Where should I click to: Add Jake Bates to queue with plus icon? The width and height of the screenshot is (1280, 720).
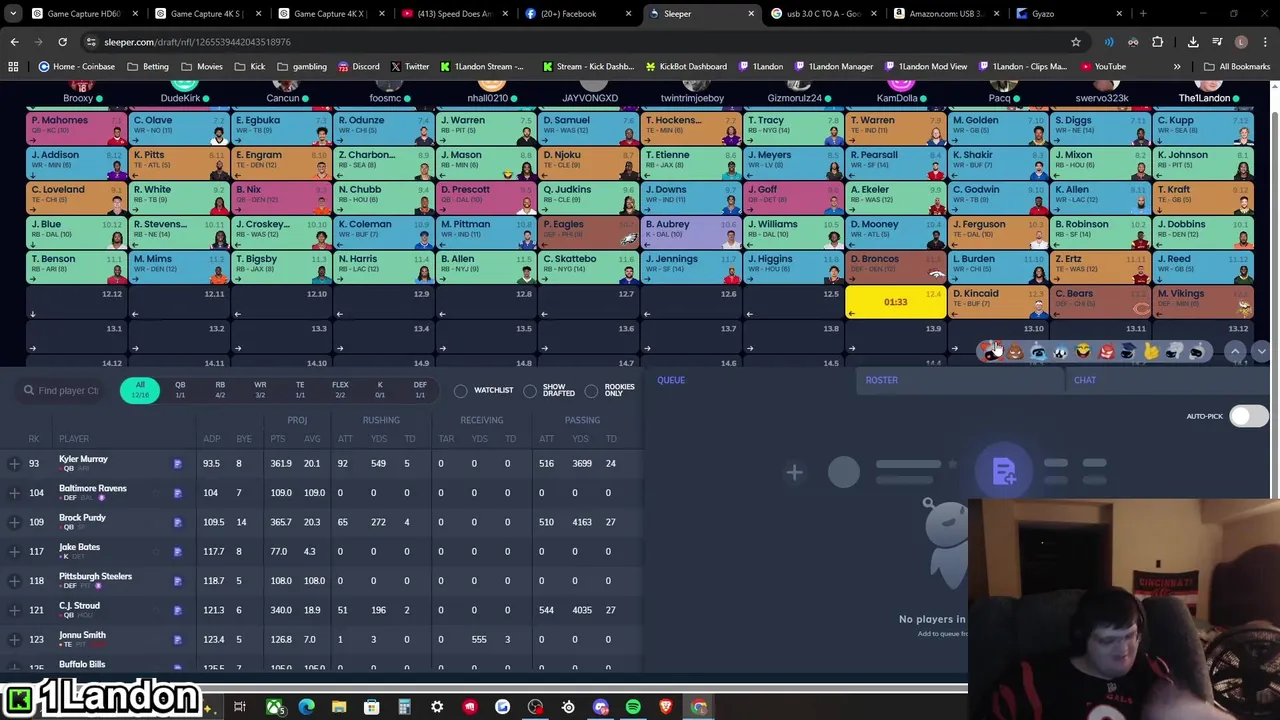pyautogui.click(x=14, y=551)
